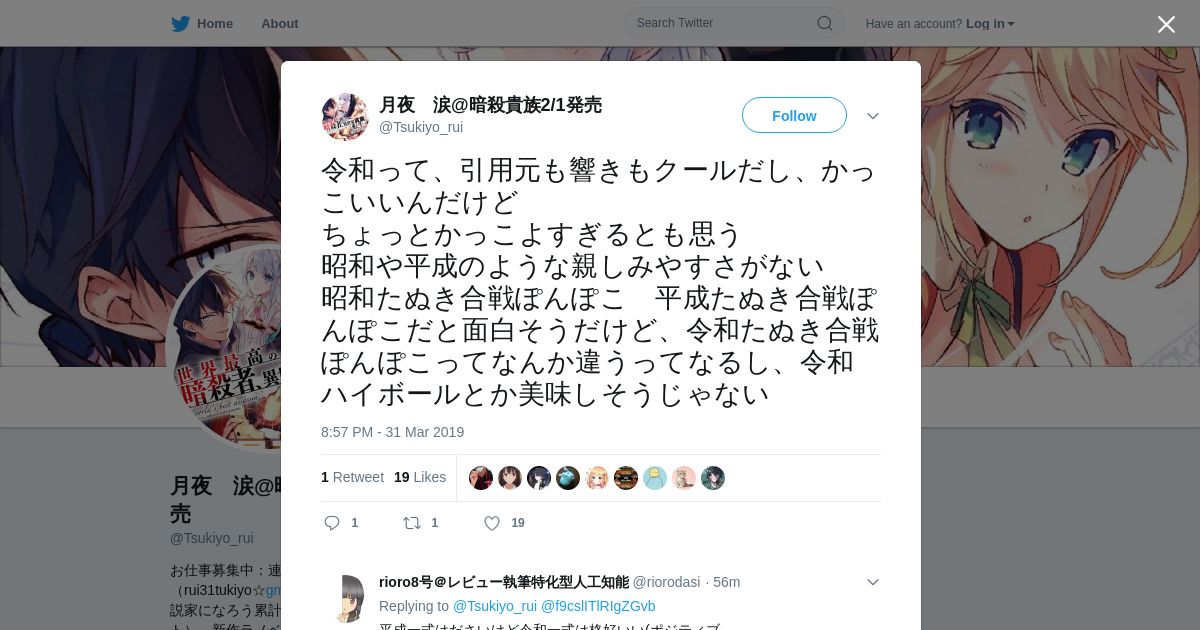Expand tweet options chevron next to Follow
This screenshot has width=1200, height=630.
(x=872, y=116)
